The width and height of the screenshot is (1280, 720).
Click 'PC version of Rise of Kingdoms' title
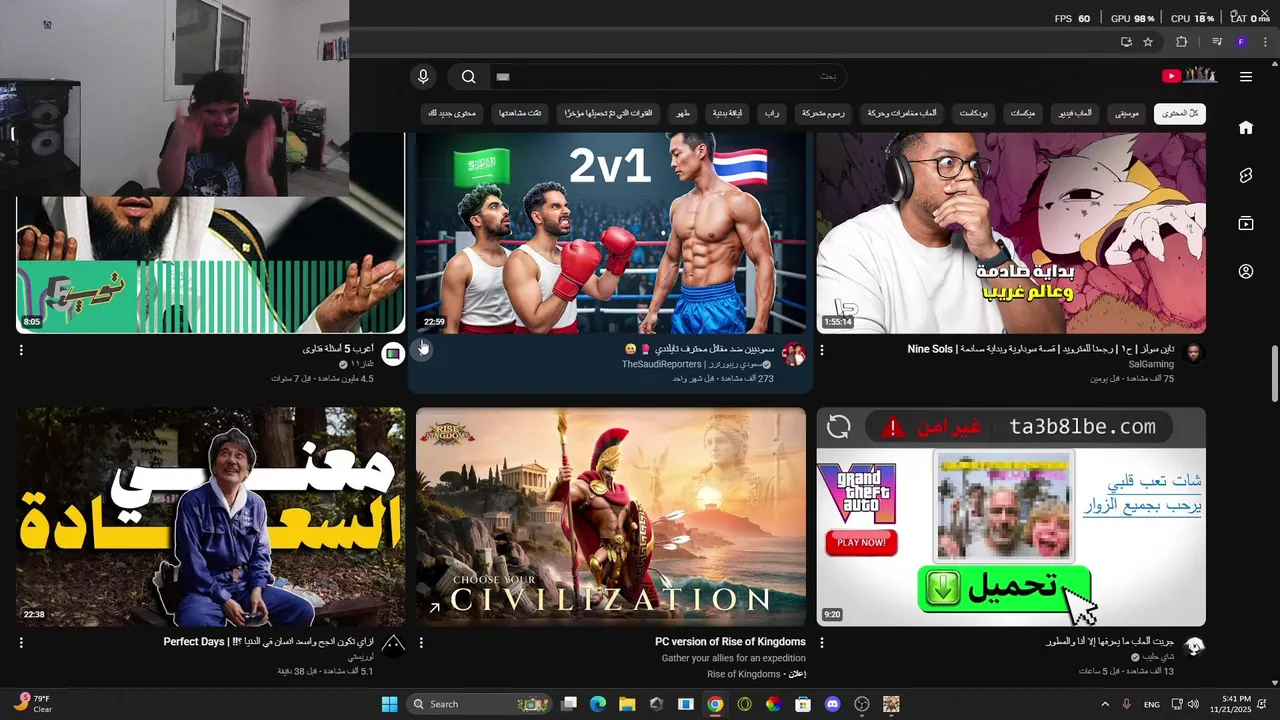point(730,642)
